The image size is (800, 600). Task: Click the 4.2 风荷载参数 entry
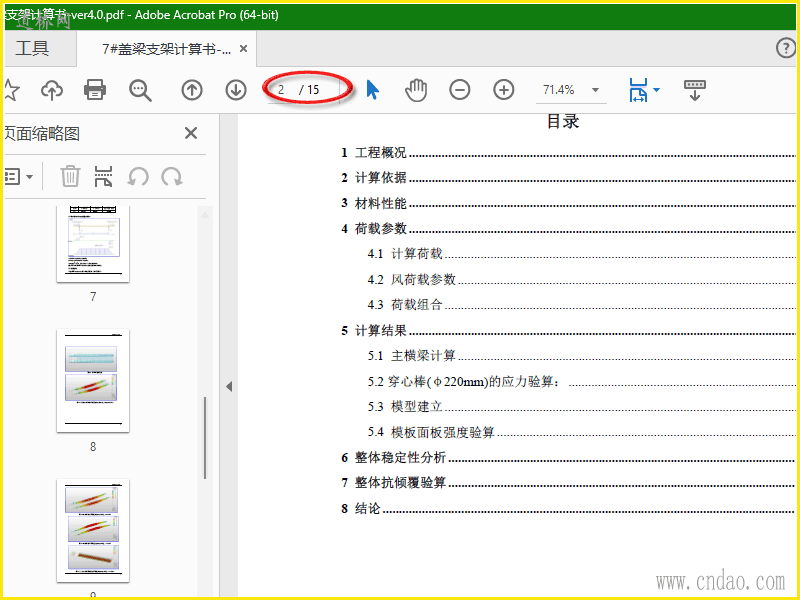pyautogui.click(x=581, y=279)
